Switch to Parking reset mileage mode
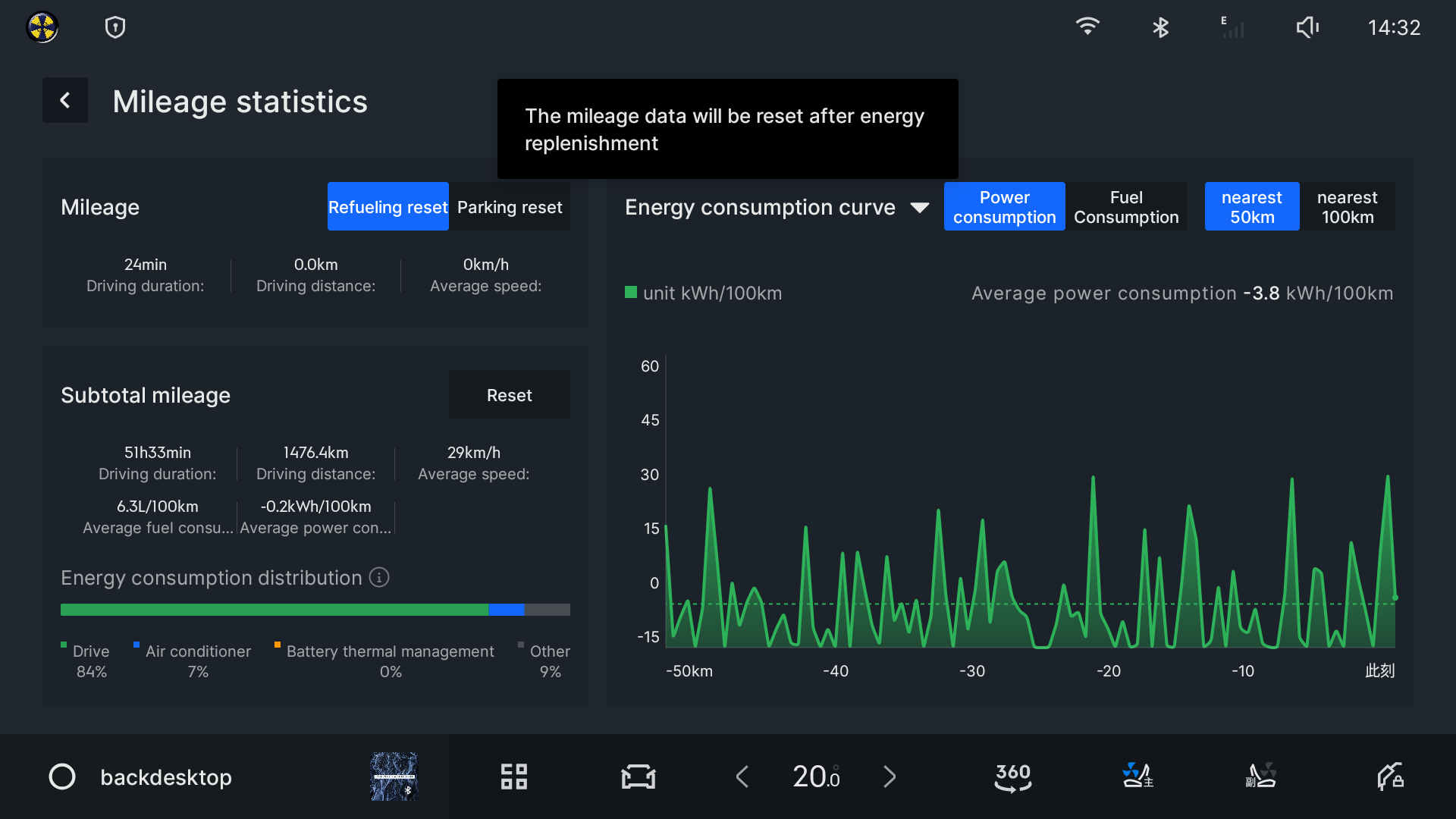The width and height of the screenshot is (1456, 819). tap(510, 206)
